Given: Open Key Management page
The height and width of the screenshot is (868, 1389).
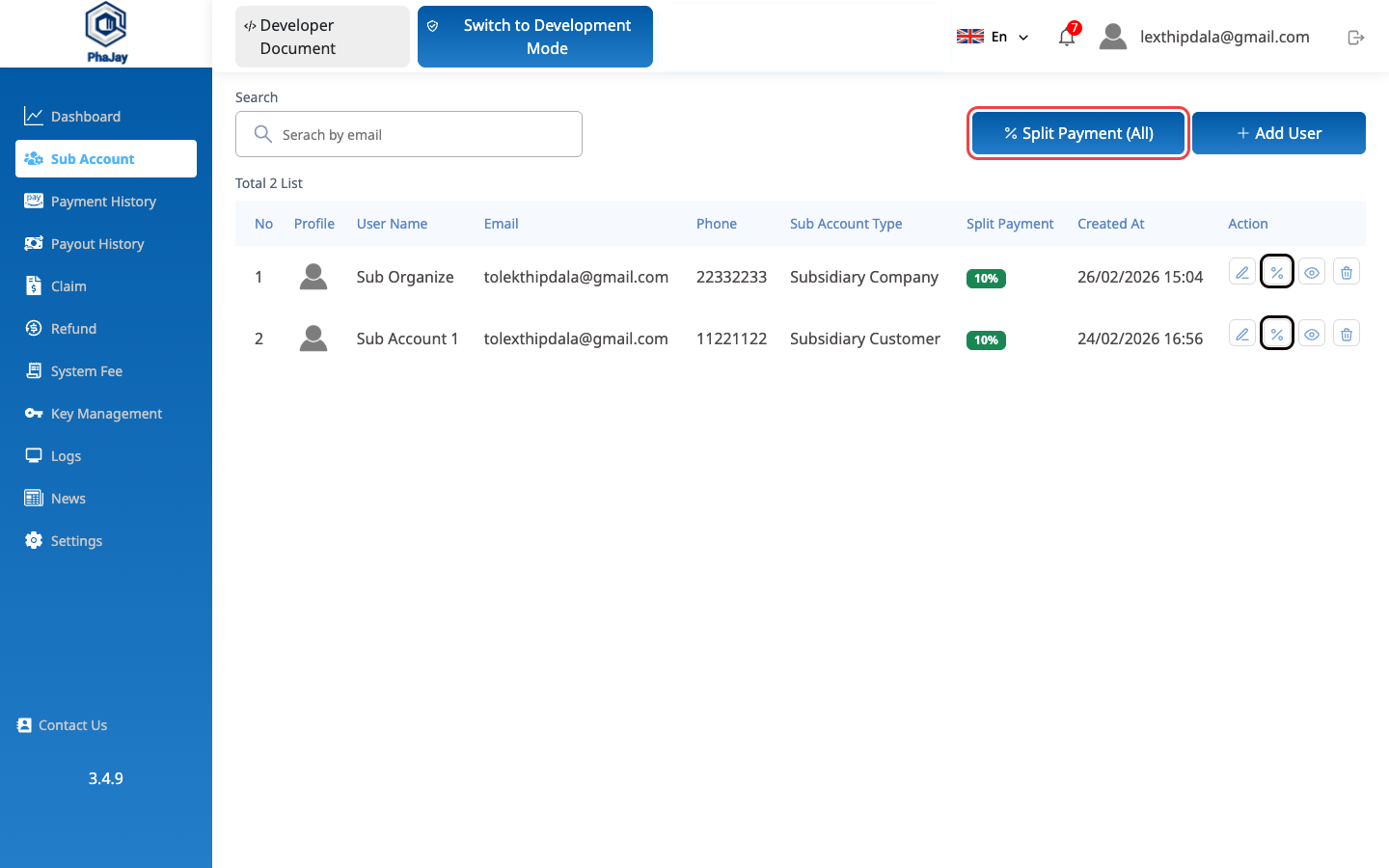Looking at the screenshot, I should pyautogui.click(x=106, y=414).
